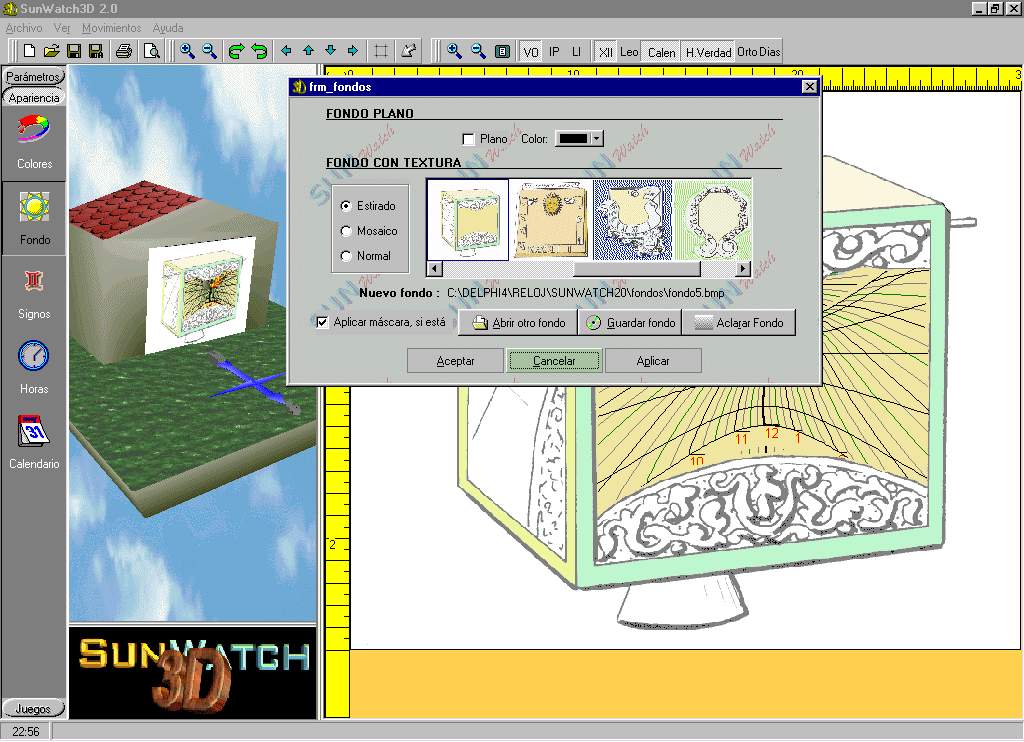This screenshot has width=1024, height=742.
Task: Open the Color dropdown arrow
Action: [597, 139]
